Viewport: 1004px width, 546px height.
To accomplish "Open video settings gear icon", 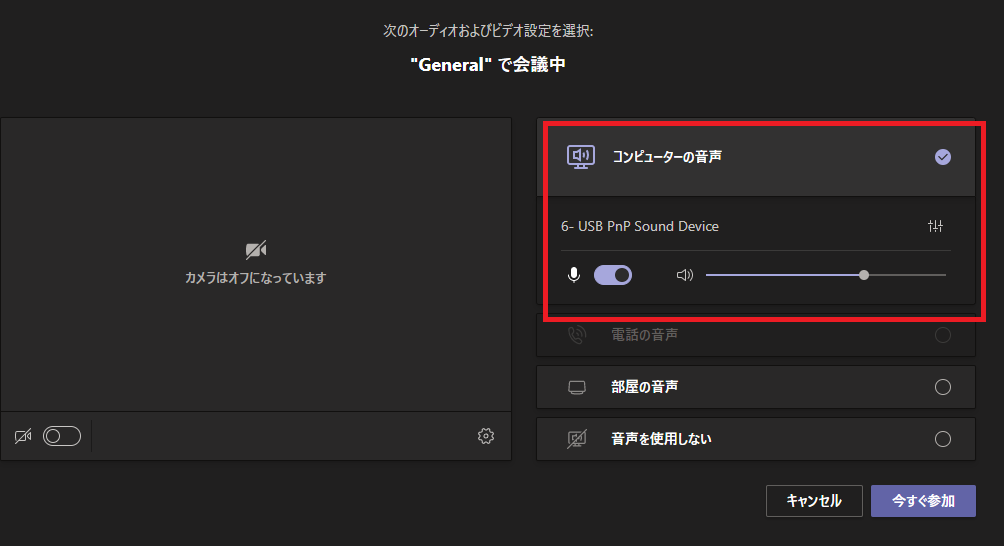I will click(x=486, y=436).
